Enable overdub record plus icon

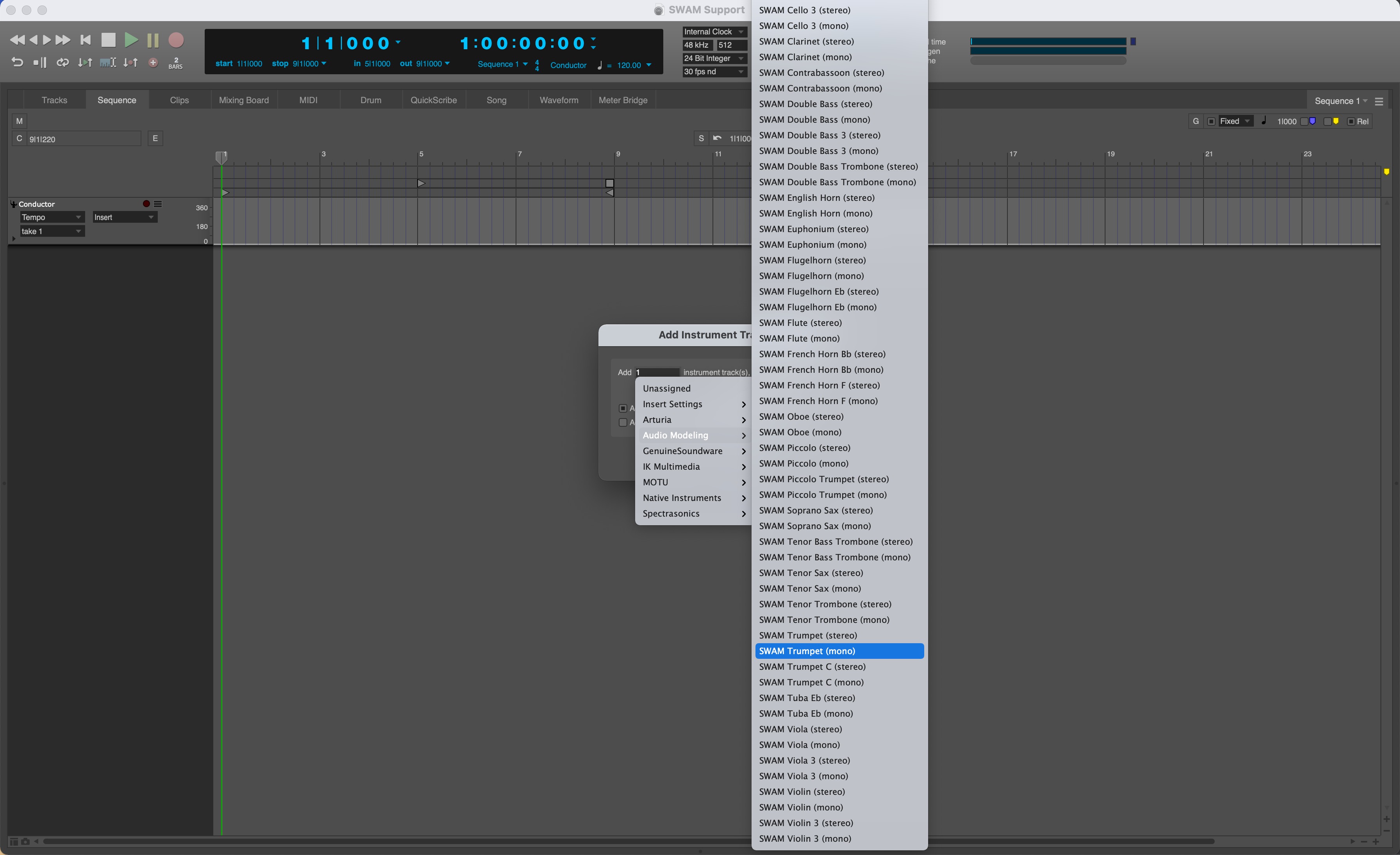(153, 63)
